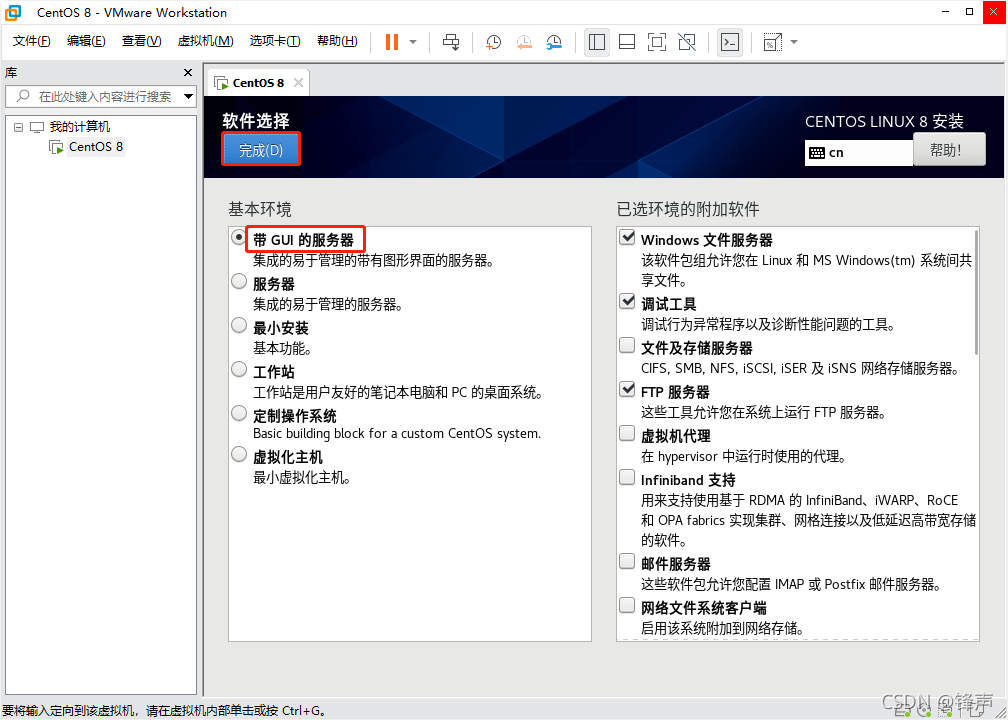Screen dimensions: 1008x720
Task: Click the 最小虚拟化主机。 description text
Action: [302, 478]
